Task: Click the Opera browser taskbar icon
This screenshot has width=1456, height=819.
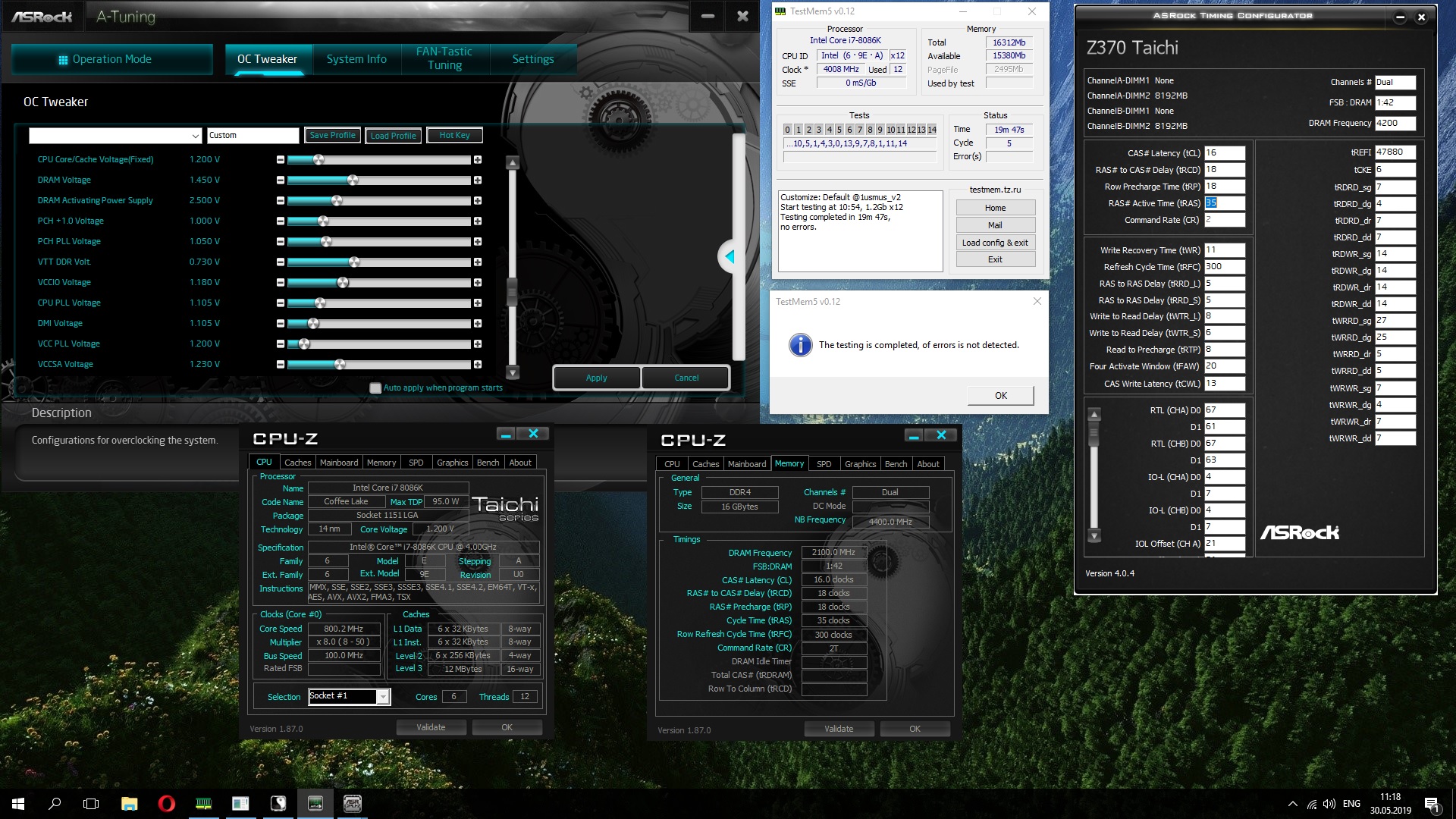Action: 166,804
